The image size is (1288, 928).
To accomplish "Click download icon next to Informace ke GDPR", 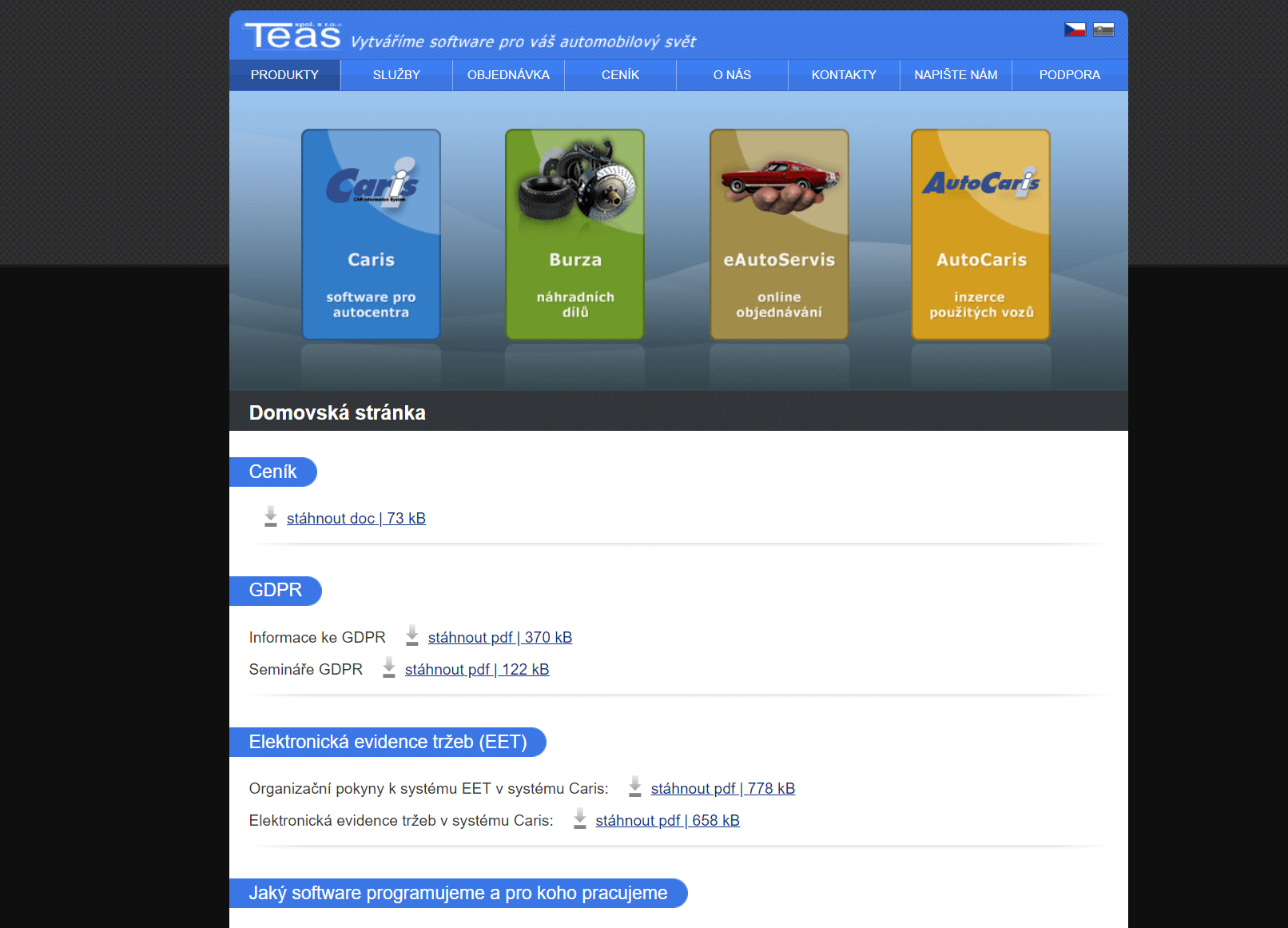I will pyautogui.click(x=412, y=635).
